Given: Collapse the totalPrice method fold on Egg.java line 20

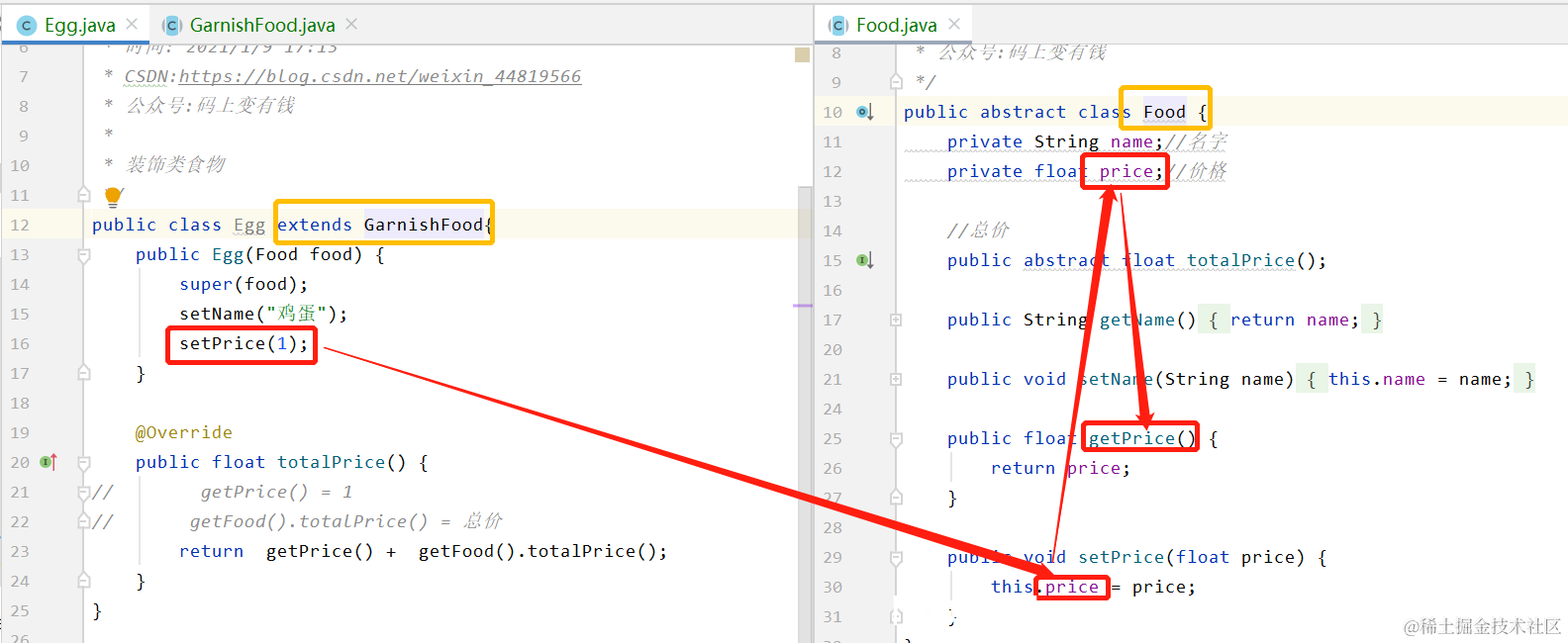Looking at the screenshot, I should (x=84, y=462).
